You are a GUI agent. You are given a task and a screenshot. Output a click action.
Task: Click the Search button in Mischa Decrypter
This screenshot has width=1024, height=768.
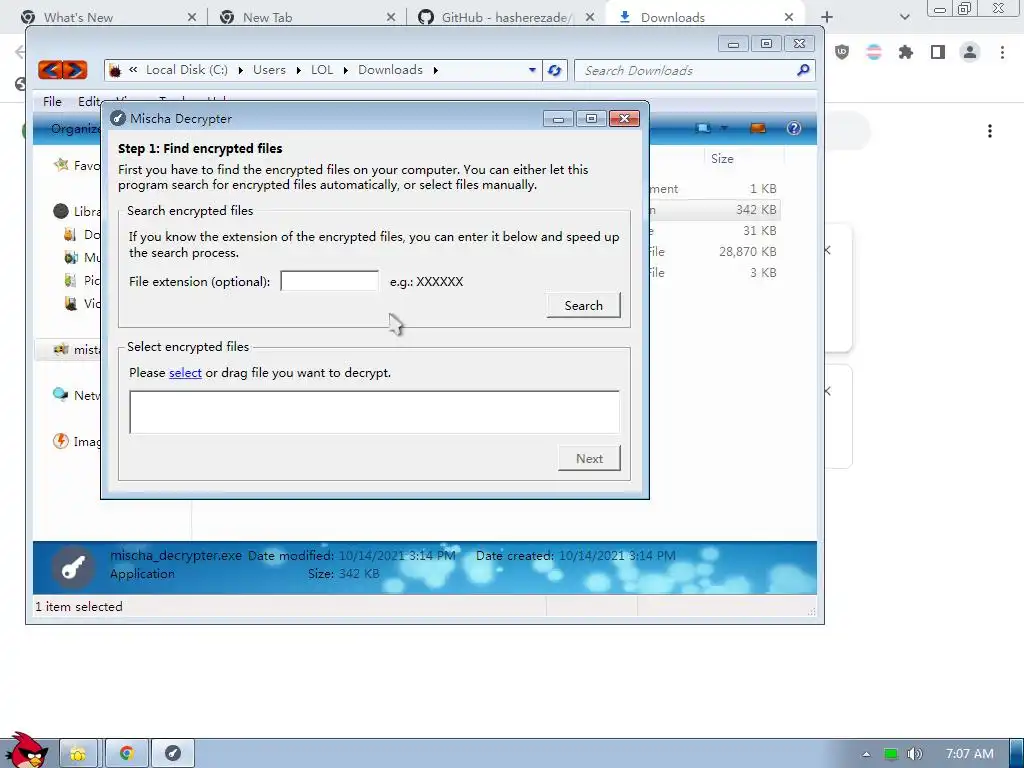(583, 305)
